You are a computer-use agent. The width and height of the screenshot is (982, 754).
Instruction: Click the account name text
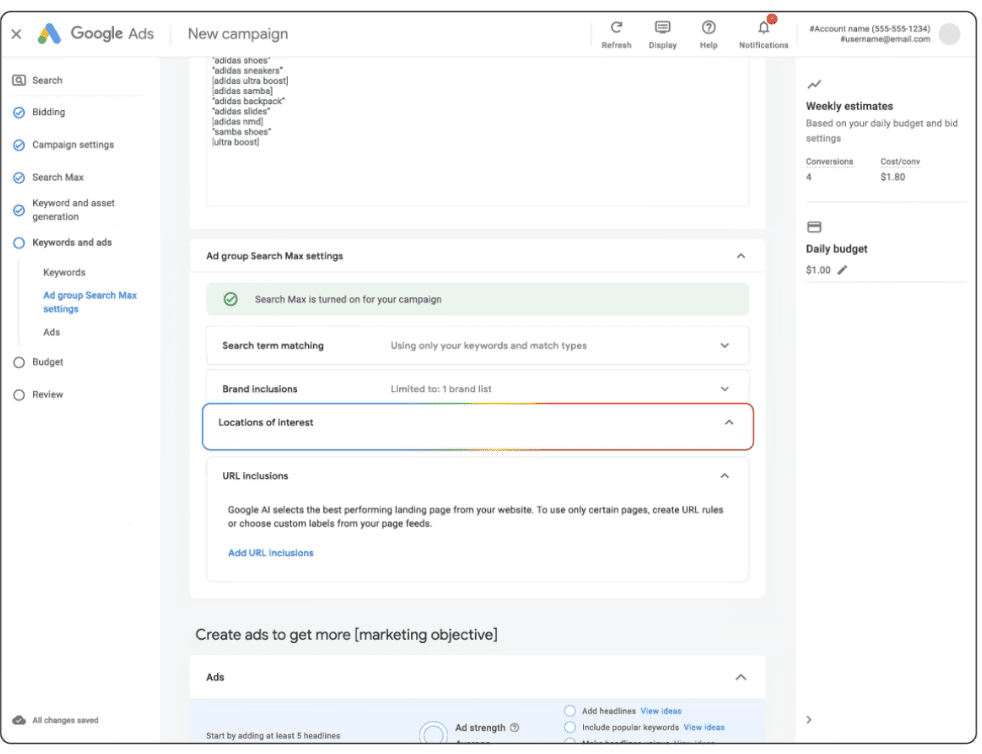869,29
